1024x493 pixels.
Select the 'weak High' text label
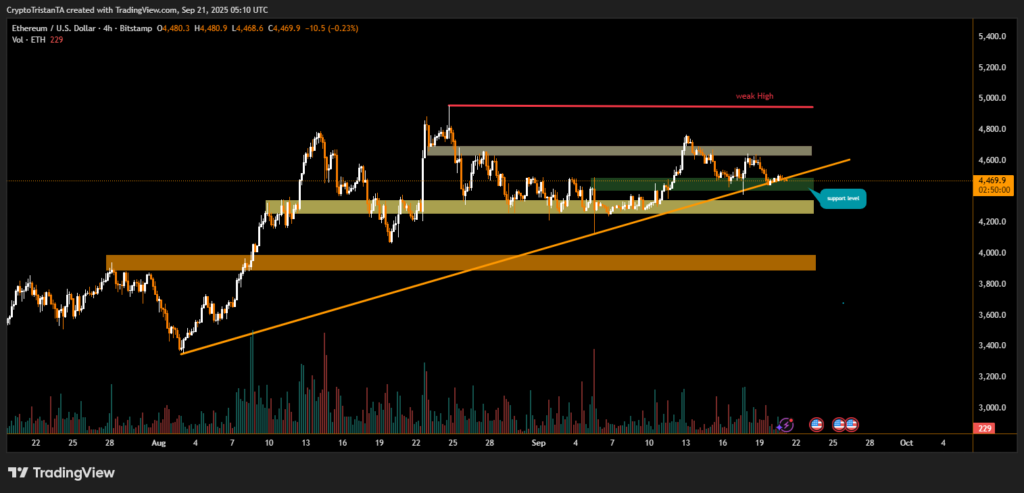[754, 97]
